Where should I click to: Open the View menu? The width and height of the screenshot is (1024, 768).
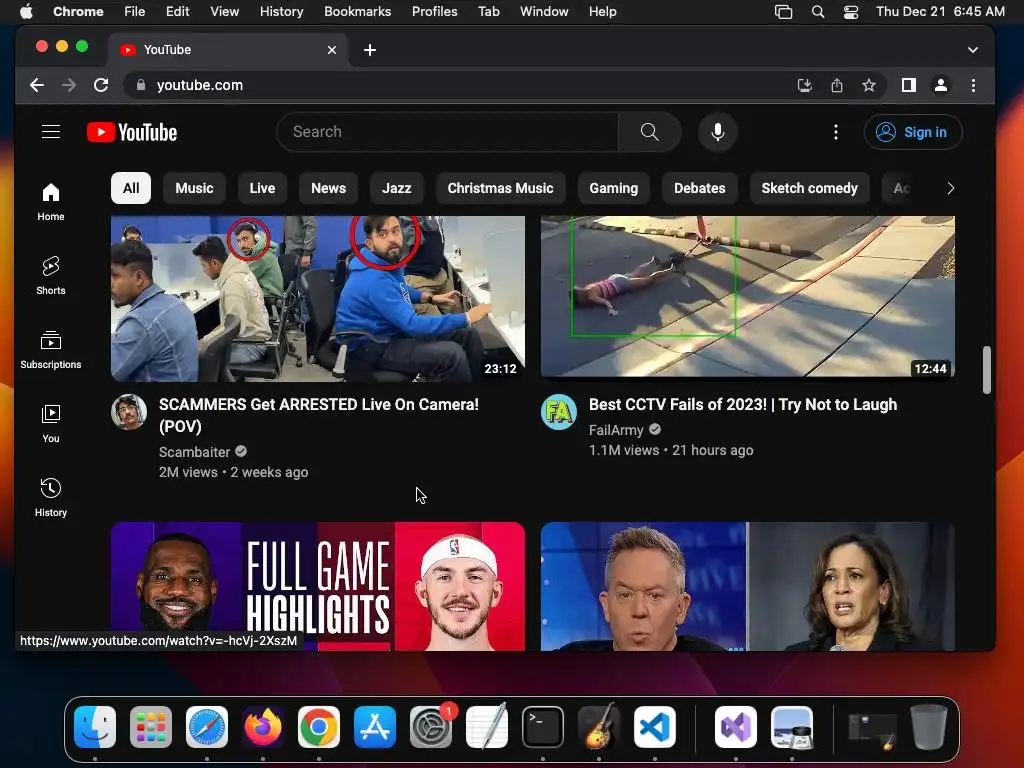(224, 12)
